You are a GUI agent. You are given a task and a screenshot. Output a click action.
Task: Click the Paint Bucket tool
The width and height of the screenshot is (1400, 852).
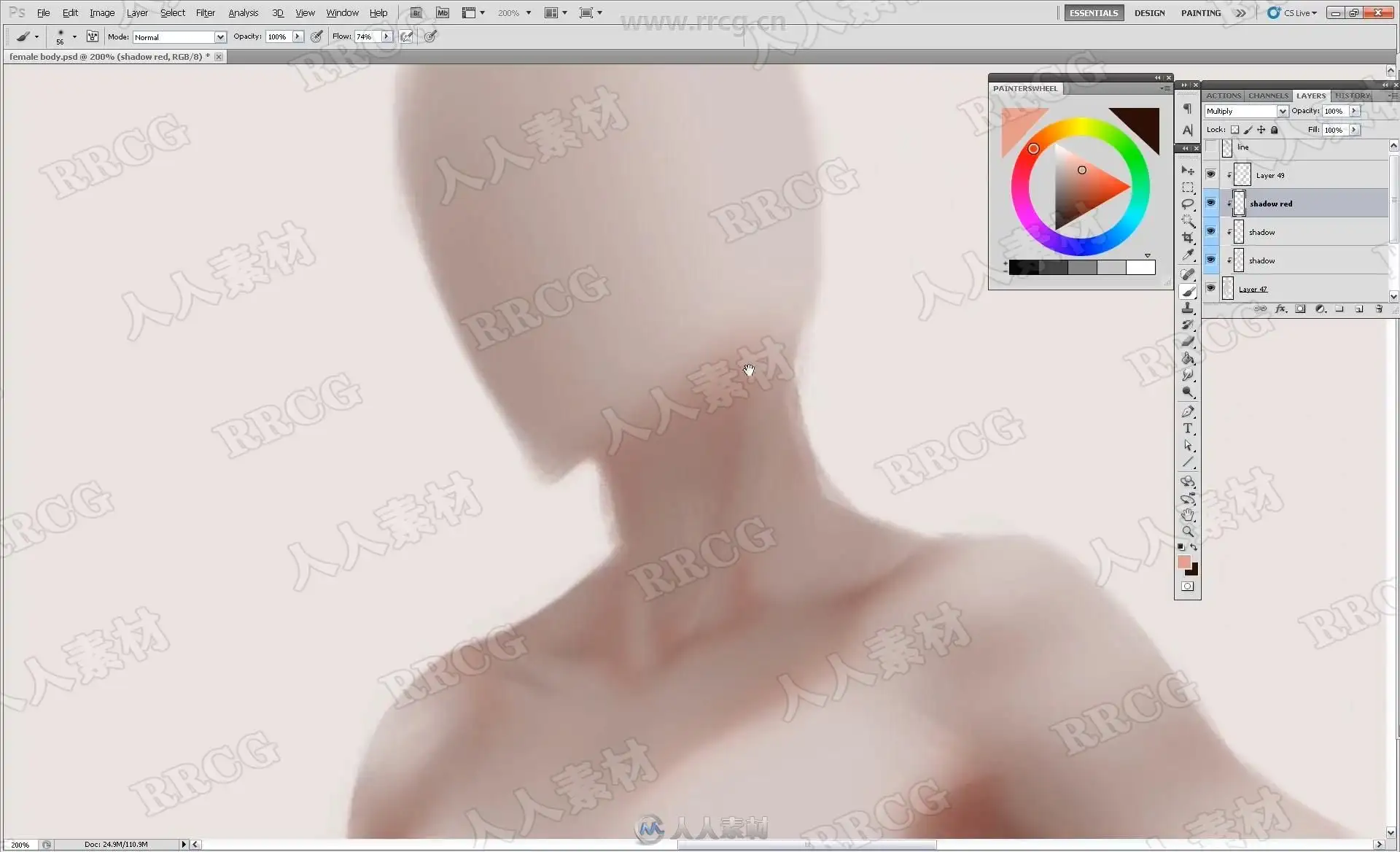point(1188,359)
